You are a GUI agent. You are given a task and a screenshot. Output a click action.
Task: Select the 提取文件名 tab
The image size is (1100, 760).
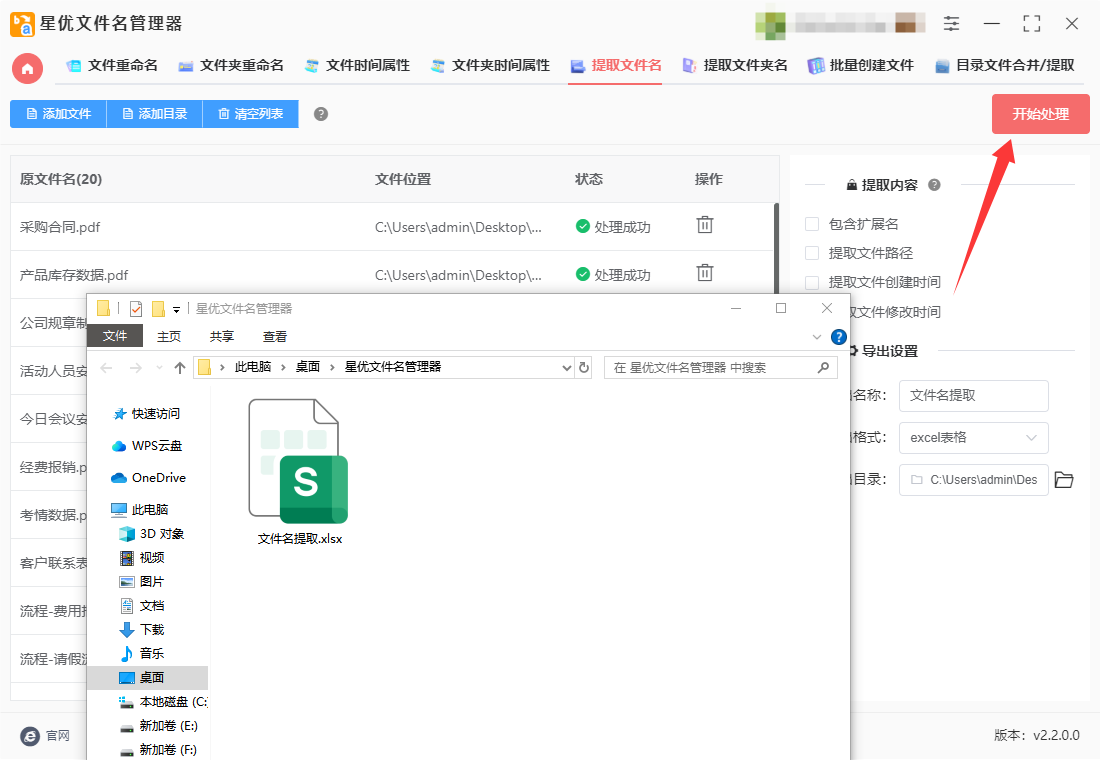[615, 65]
